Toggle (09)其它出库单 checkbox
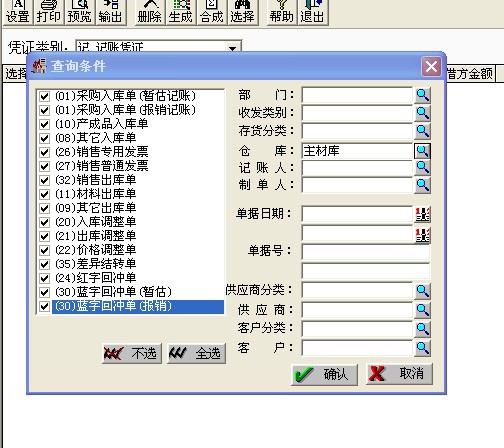The height and width of the screenshot is (448, 504). click(44, 208)
